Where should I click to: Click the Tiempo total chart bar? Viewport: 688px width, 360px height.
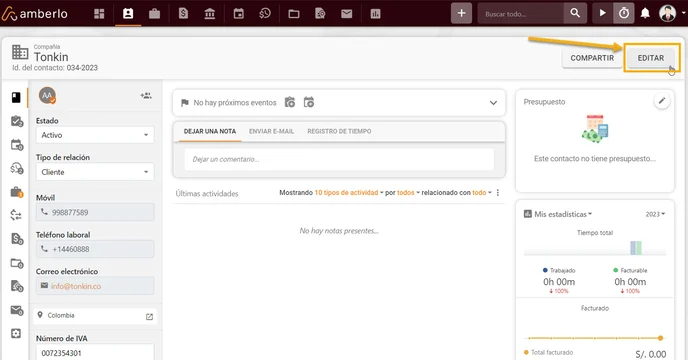click(636, 248)
